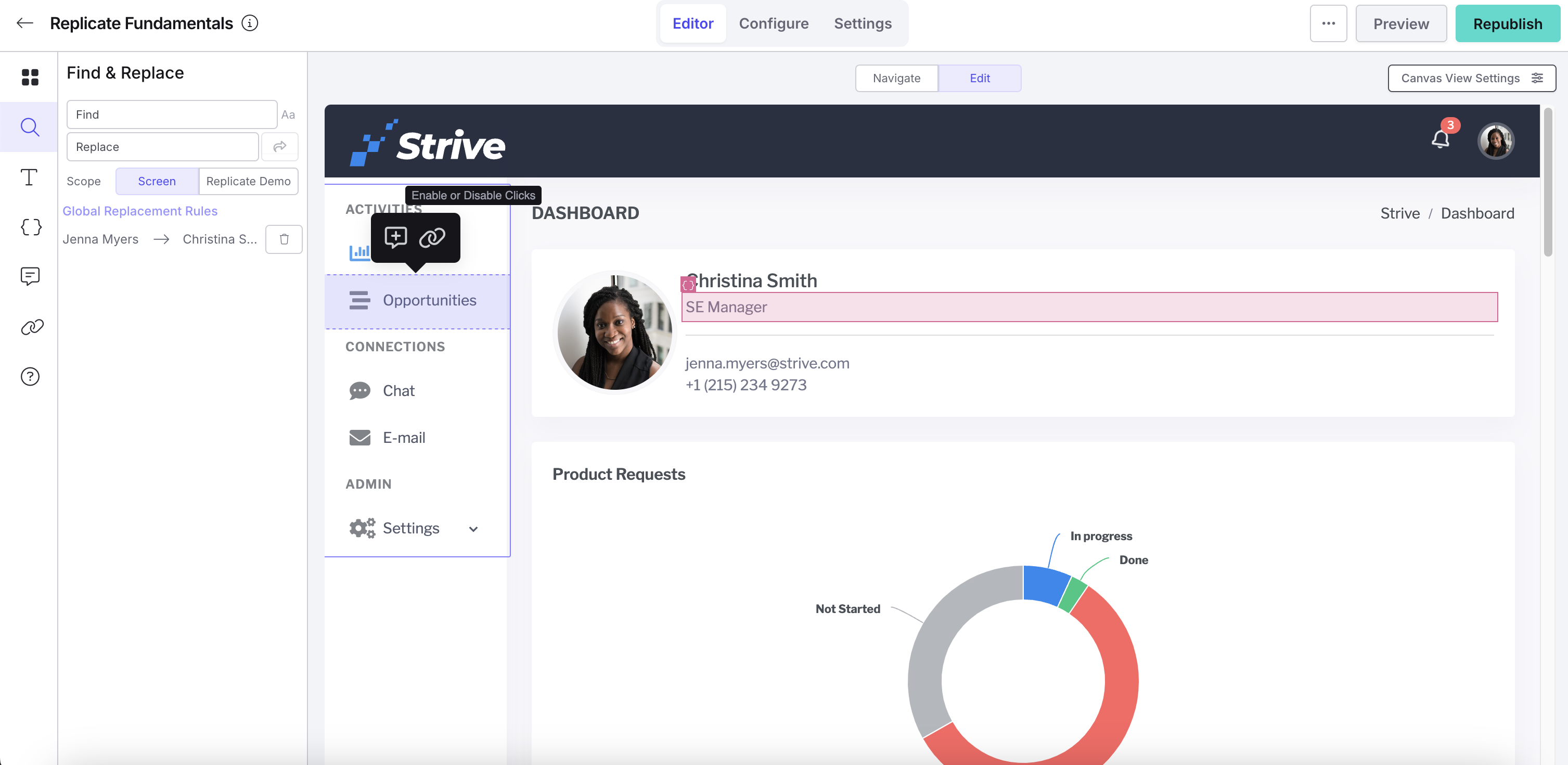This screenshot has height=765, width=1568.
Task: Select the SE Manager highlighted text
Action: [x=1089, y=307]
